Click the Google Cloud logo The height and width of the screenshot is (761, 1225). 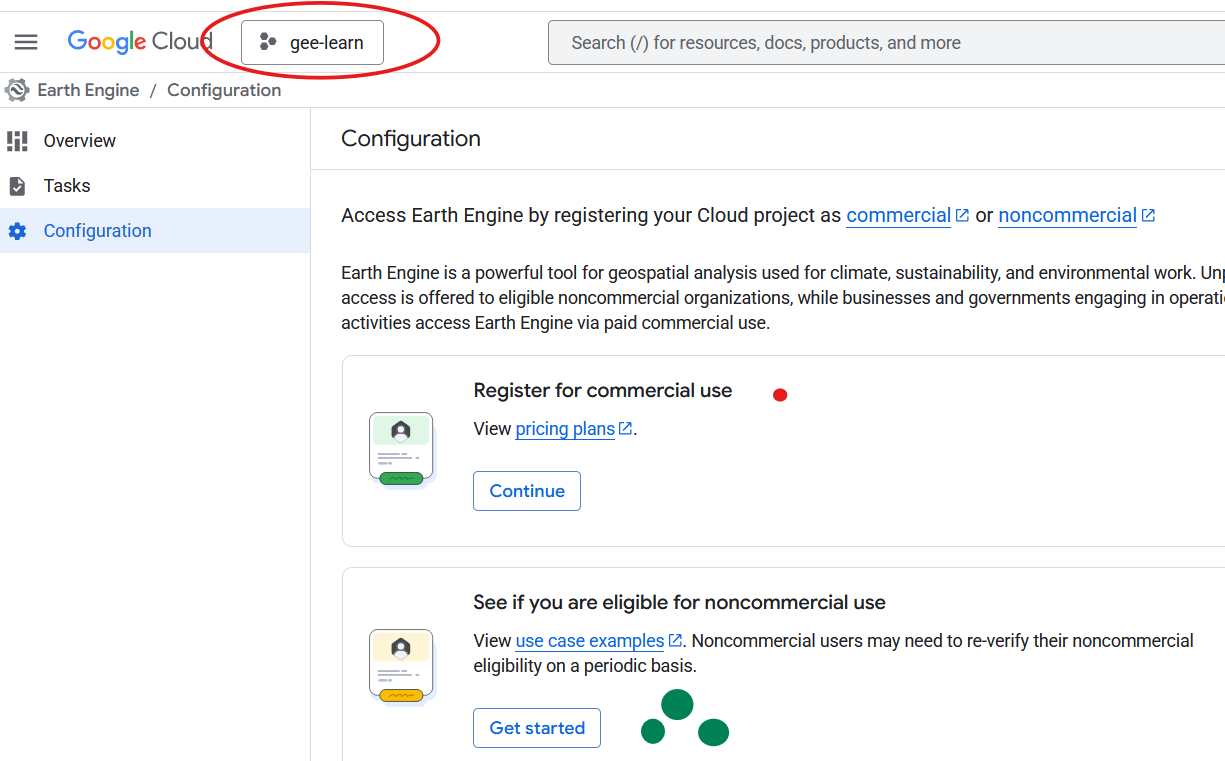139,42
